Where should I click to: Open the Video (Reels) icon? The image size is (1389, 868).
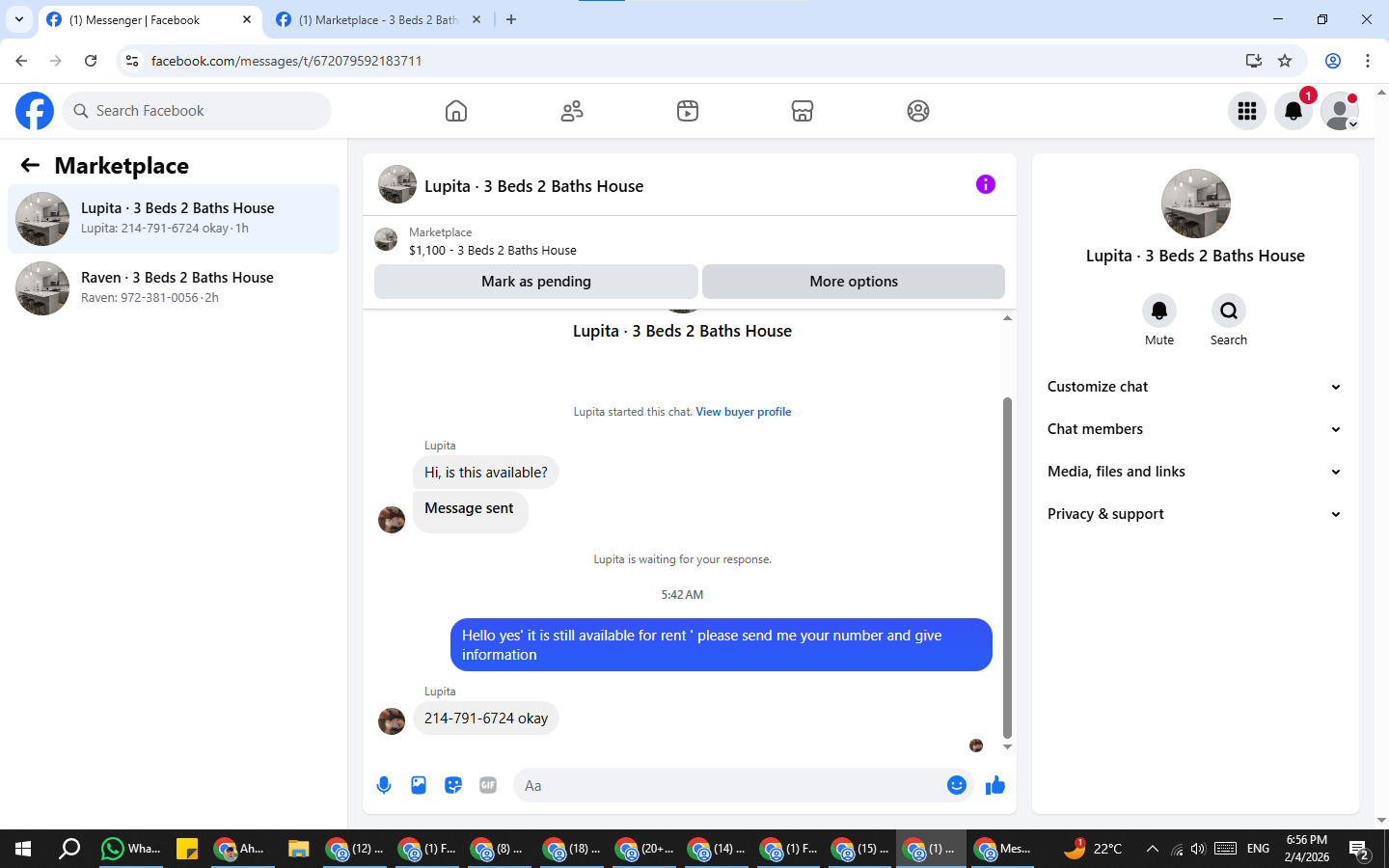tap(688, 111)
